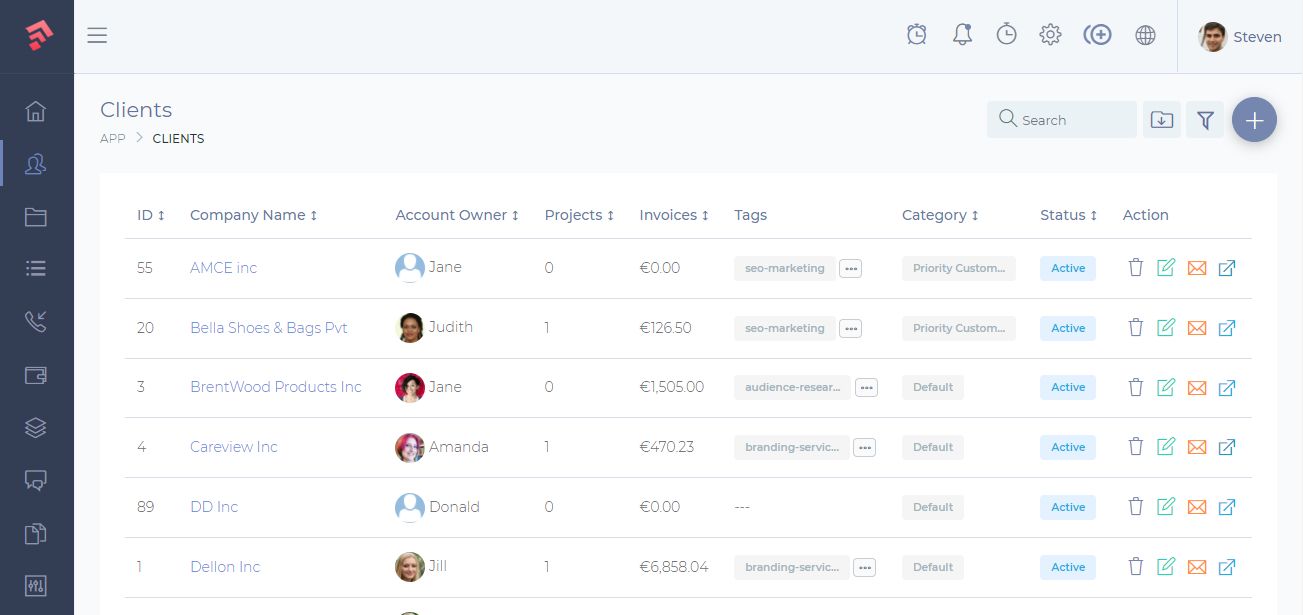Image resolution: width=1303 pixels, height=615 pixels.
Task: Open the filter funnel icon
Action: click(x=1205, y=119)
